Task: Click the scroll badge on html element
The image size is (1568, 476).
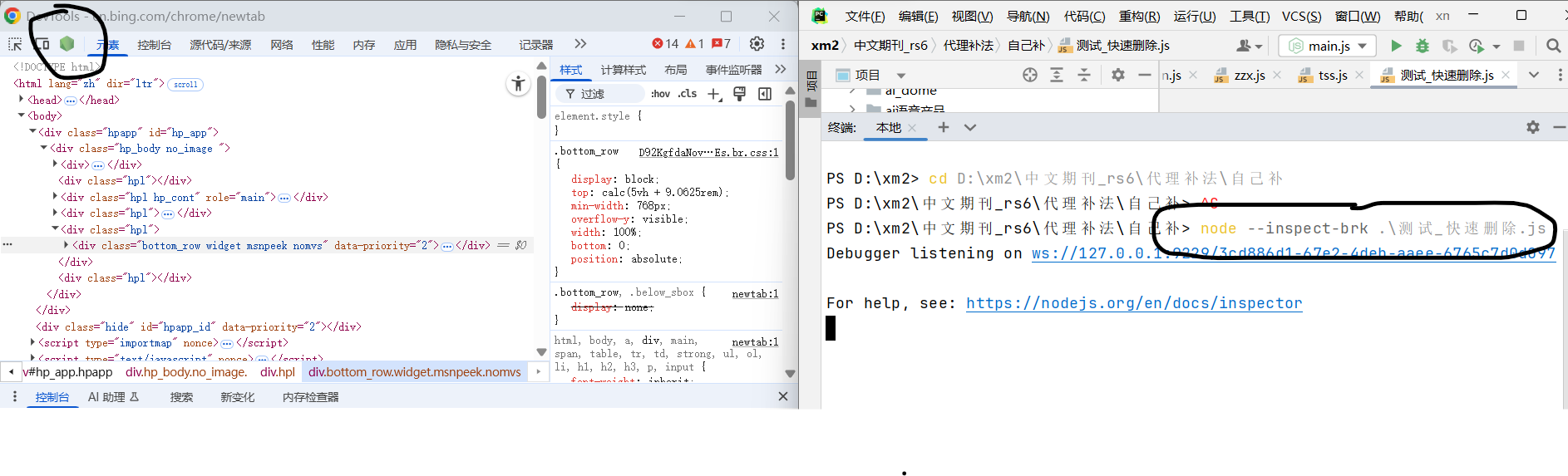Action: click(x=185, y=84)
